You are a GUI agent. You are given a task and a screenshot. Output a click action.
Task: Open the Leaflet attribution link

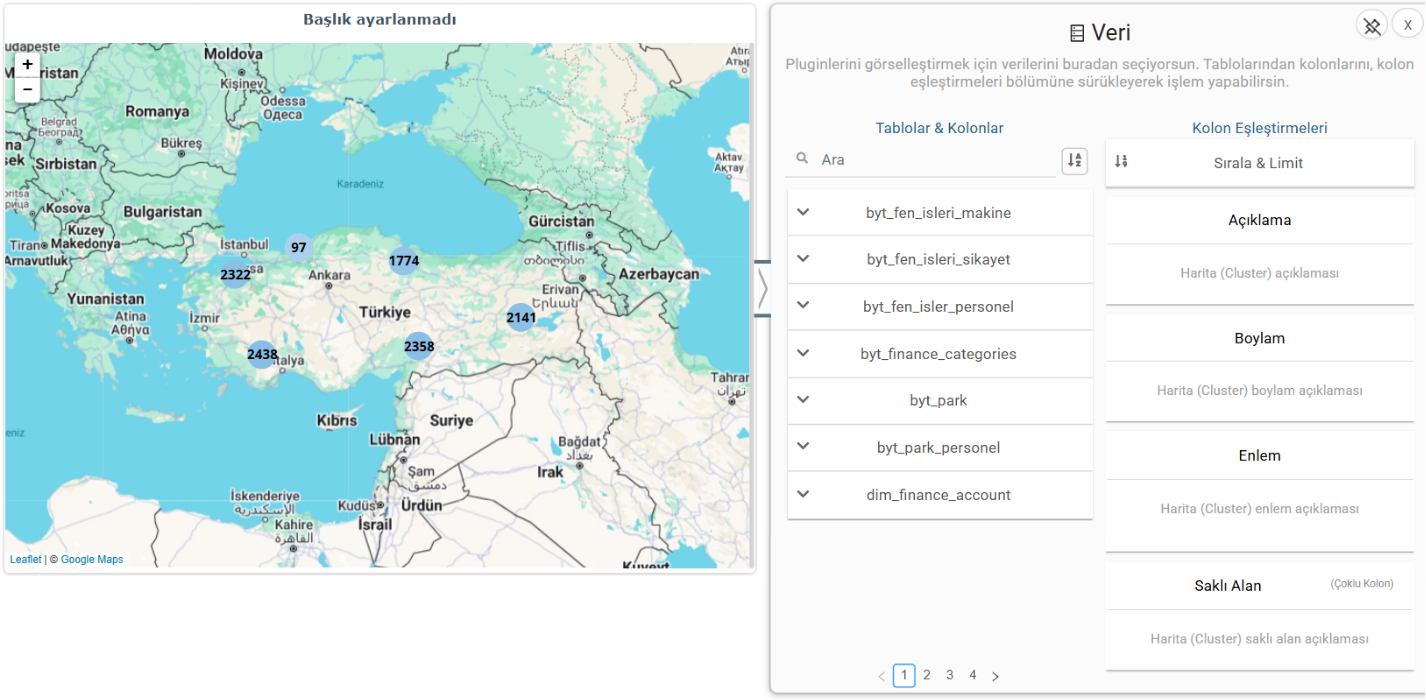26,560
